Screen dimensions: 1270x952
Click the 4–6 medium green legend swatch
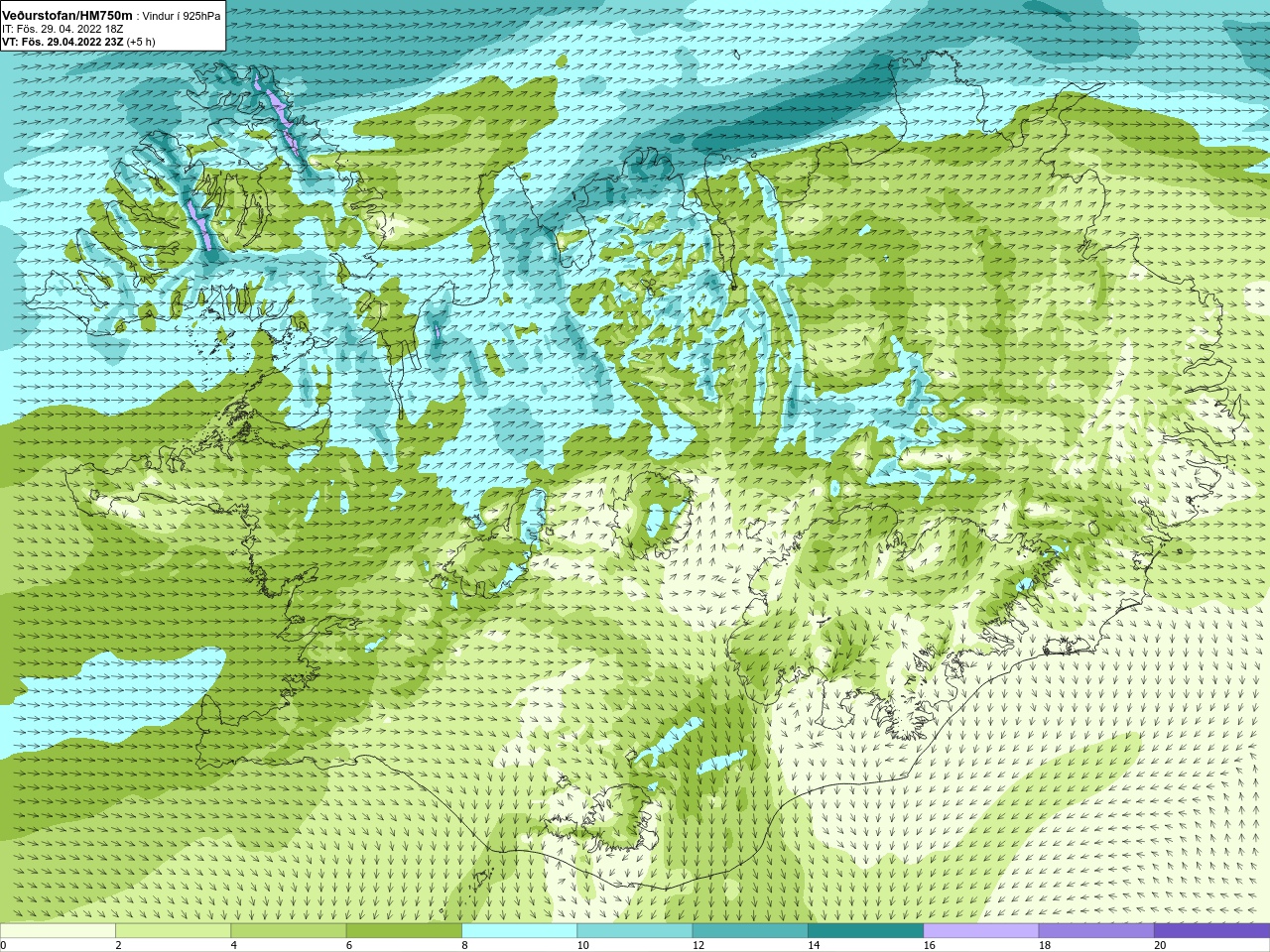(289, 930)
